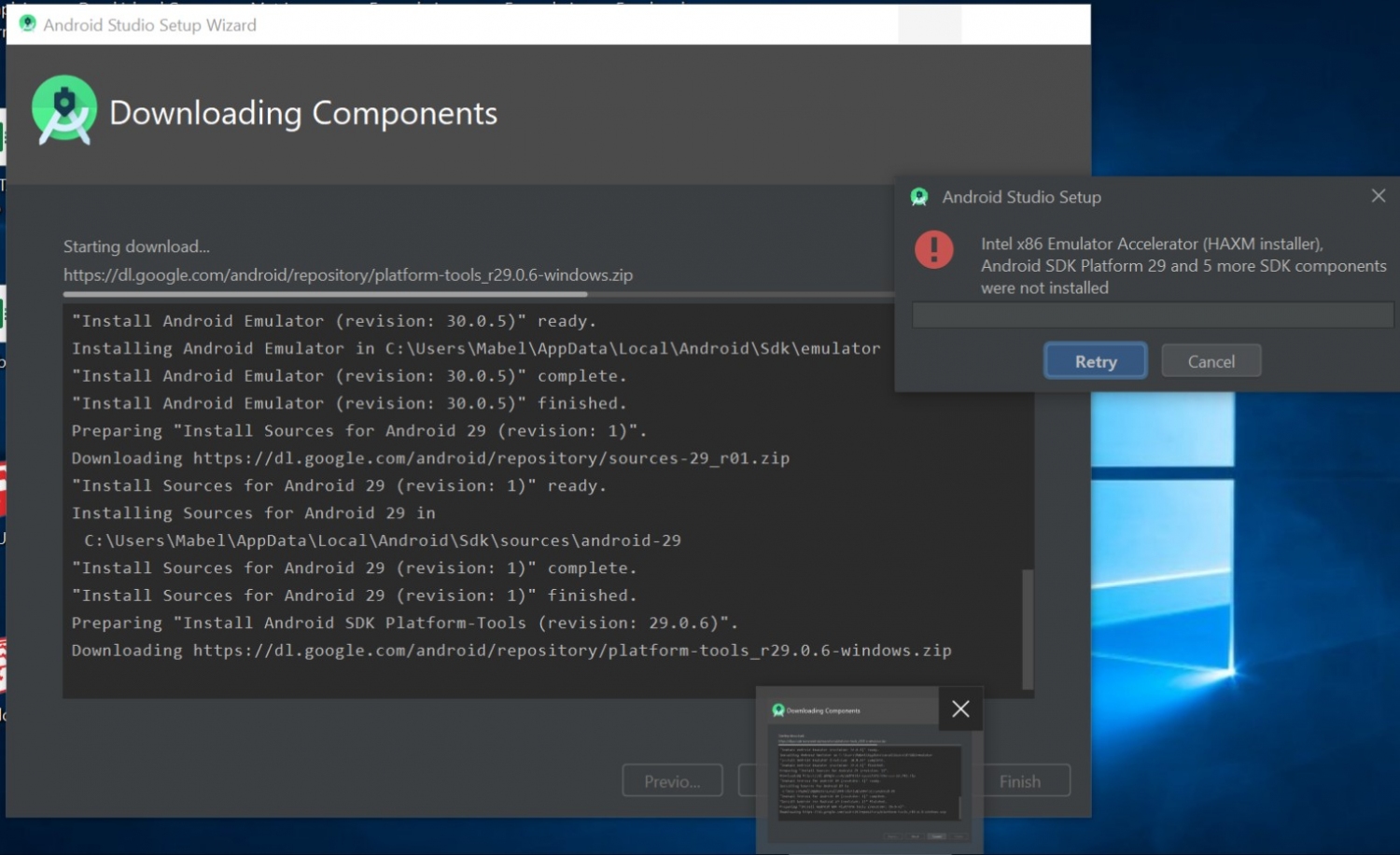This screenshot has width=1400, height=855.
Task: Click the empty details field in Setup dialog
Action: pos(1153,315)
